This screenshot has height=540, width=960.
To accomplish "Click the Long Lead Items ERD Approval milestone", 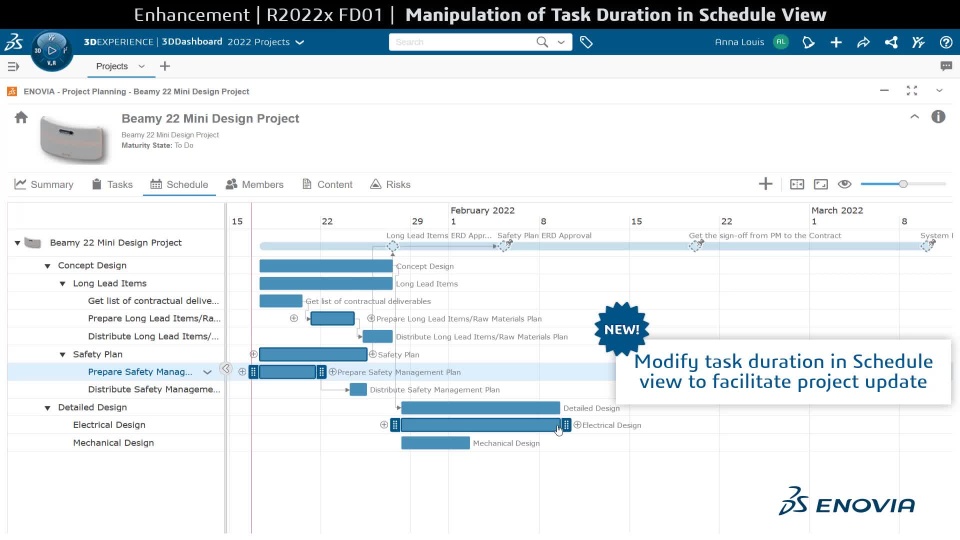I will pyautogui.click(x=392, y=246).
